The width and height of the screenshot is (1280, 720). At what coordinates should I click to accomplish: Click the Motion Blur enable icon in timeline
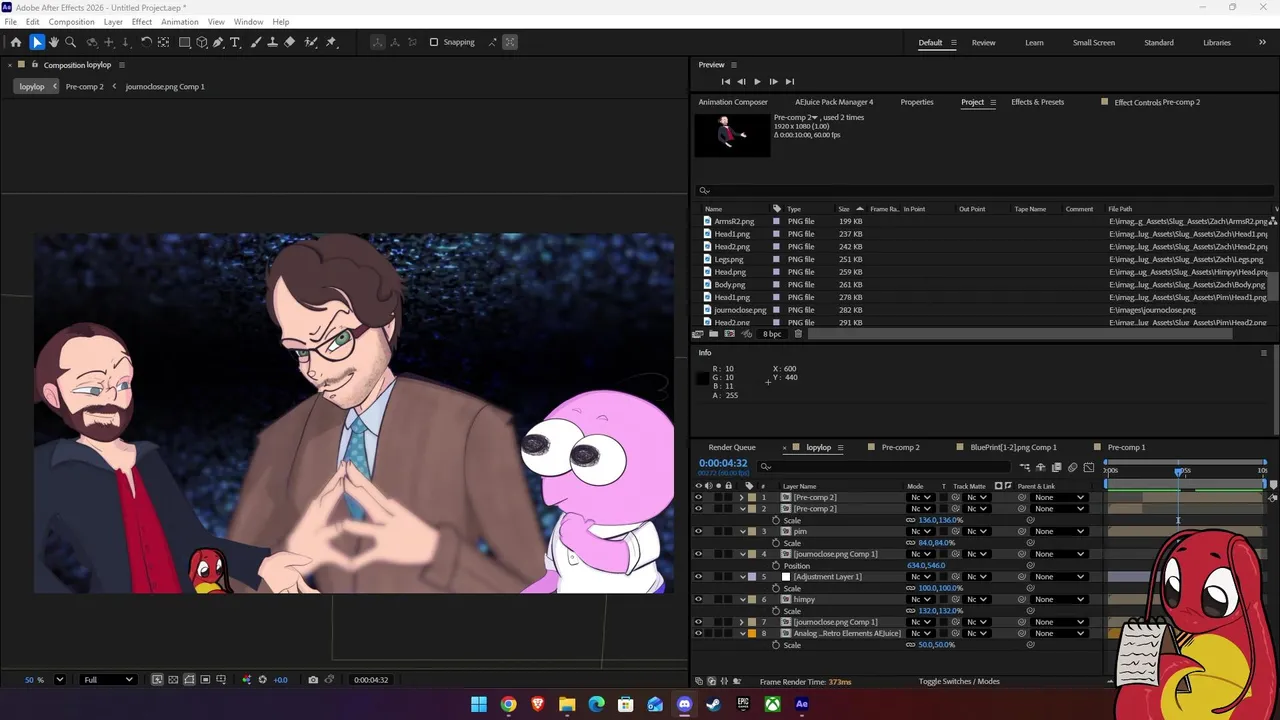pos(1073,467)
